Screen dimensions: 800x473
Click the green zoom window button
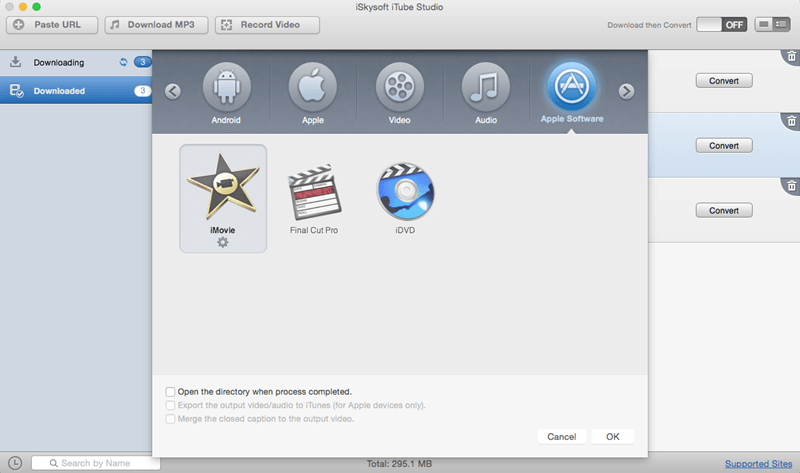[37, 7]
